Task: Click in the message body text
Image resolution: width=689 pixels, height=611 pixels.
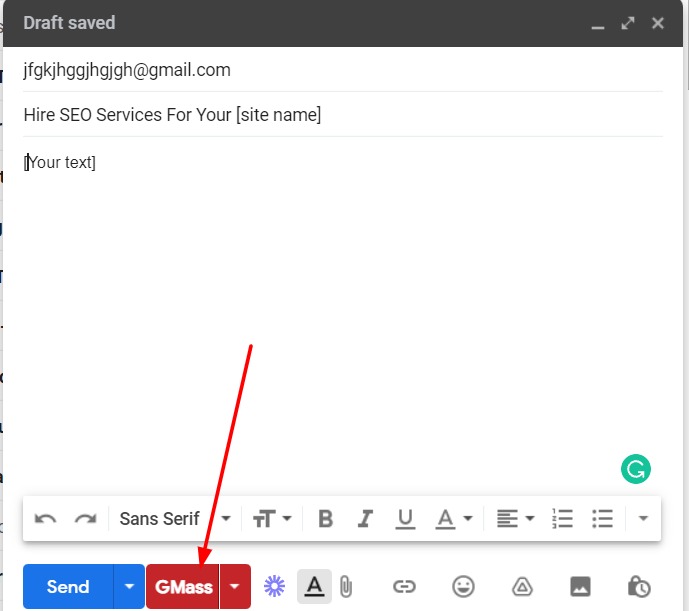Action: coord(60,162)
